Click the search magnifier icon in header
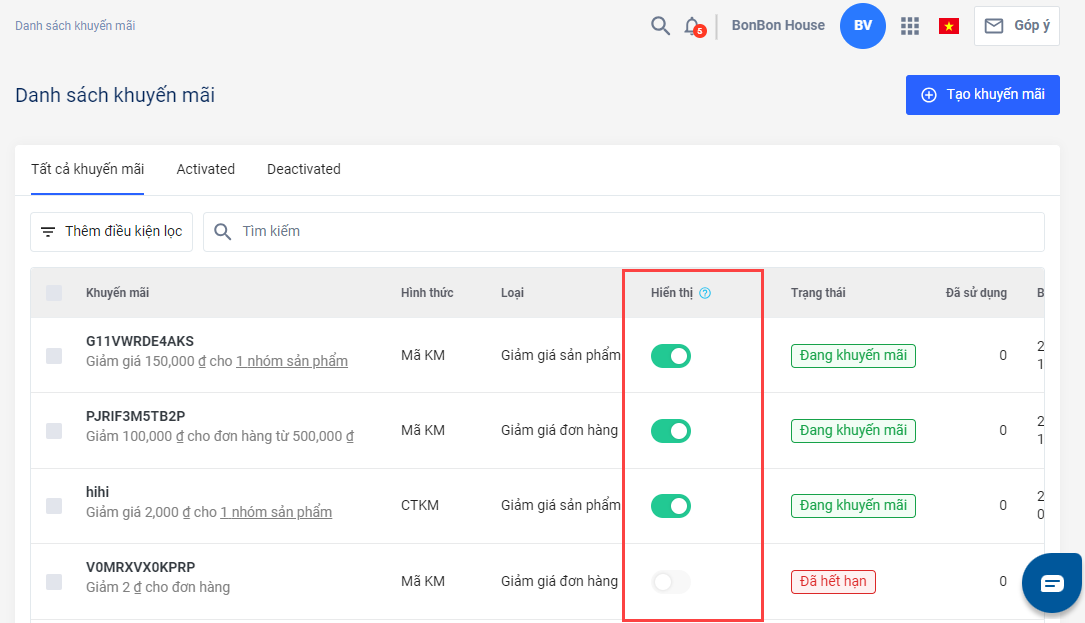The height and width of the screenshot is (623, 1085). [660, 26]
